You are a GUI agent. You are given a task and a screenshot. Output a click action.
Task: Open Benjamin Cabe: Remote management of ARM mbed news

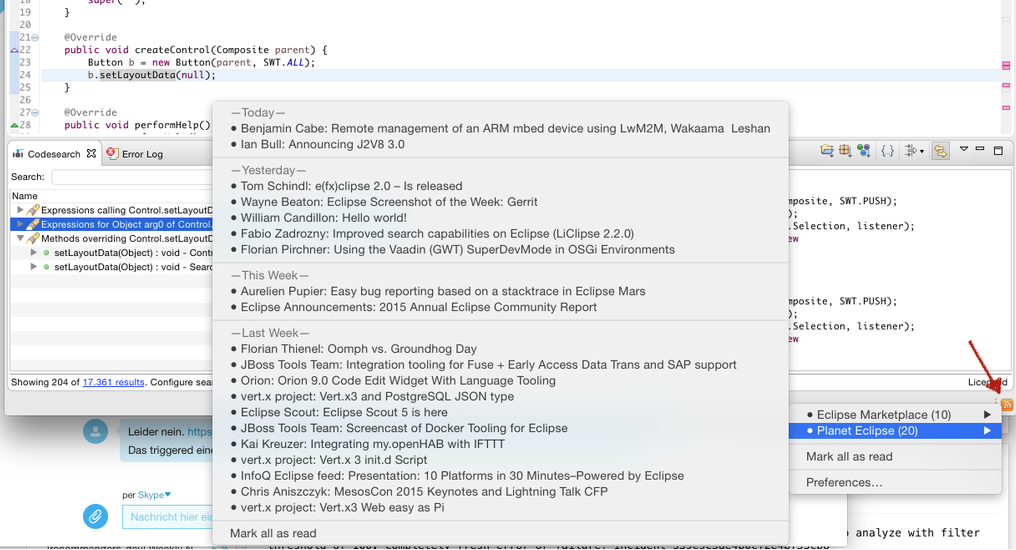pos(500,128)
